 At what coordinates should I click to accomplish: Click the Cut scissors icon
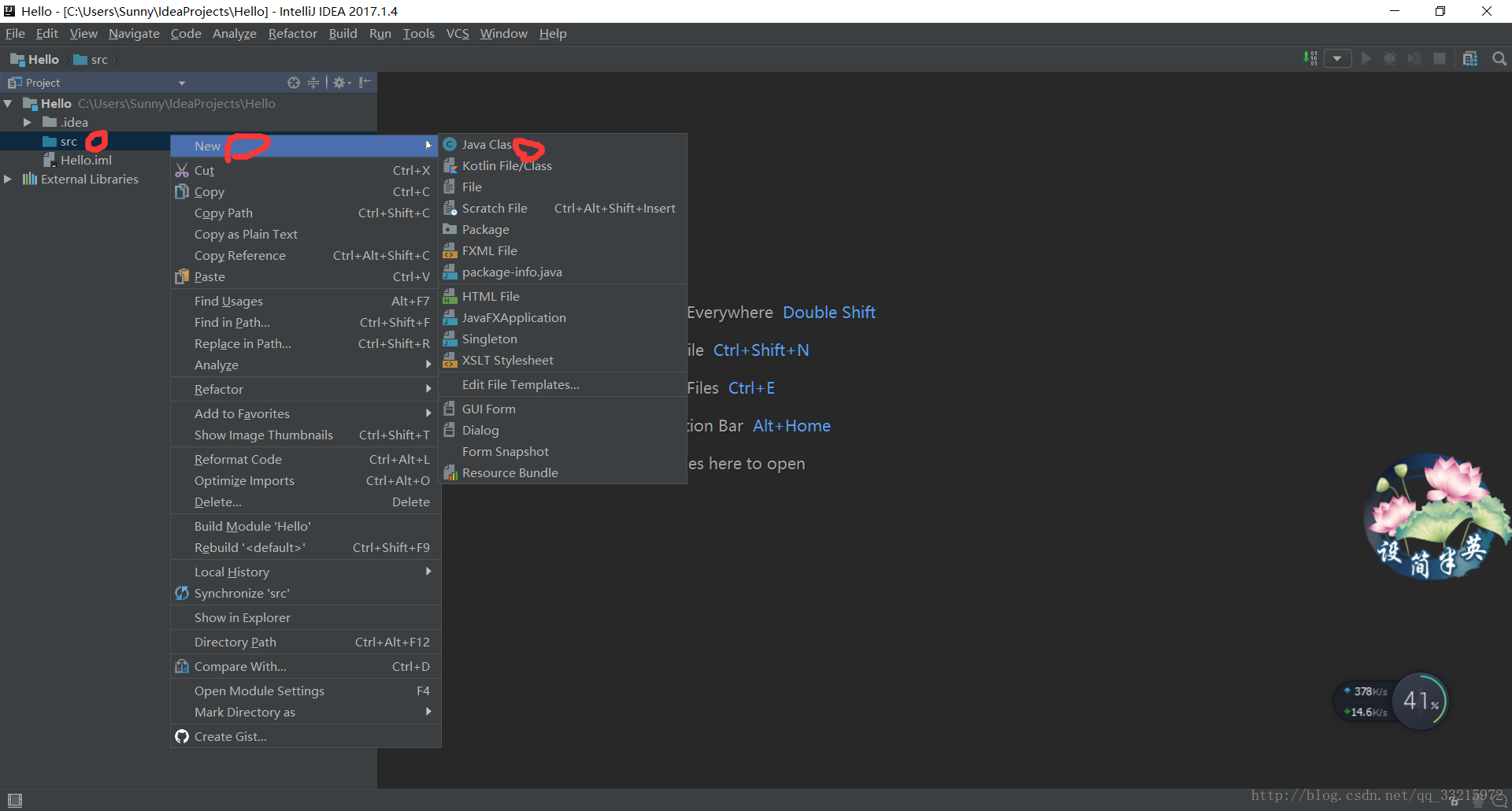click(x=182, y=171)
